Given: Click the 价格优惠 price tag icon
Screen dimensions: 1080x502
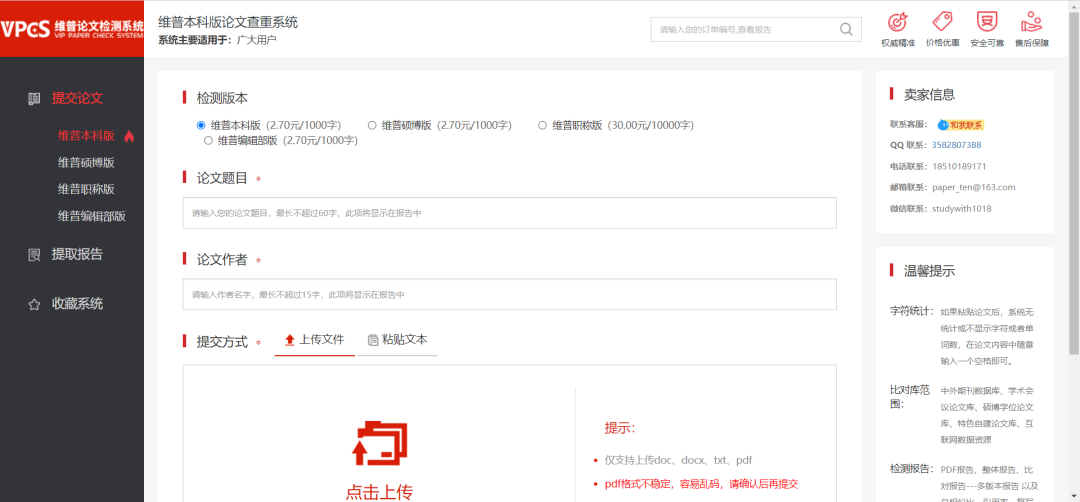Looking at the screenshot, I should pos(942,21).
